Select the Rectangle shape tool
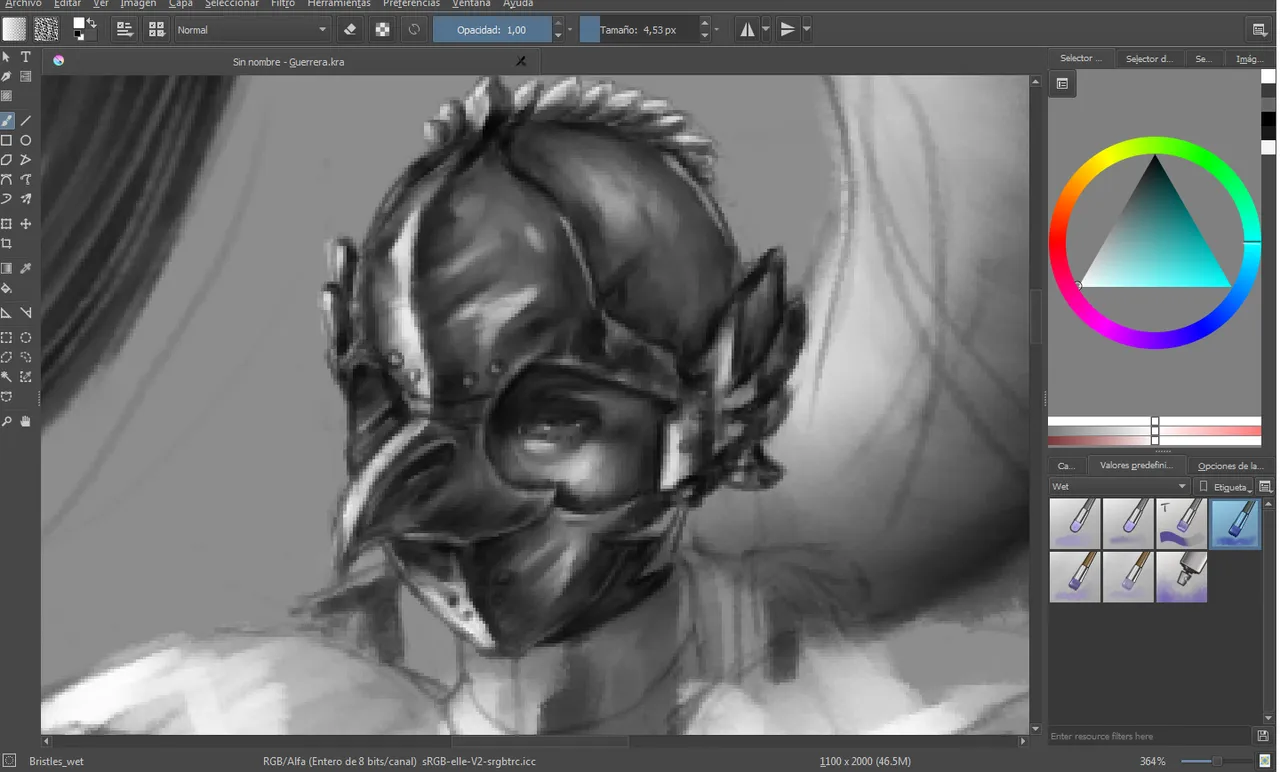The height and width of the screenshot is (772, 1280). tap(7, 141)
